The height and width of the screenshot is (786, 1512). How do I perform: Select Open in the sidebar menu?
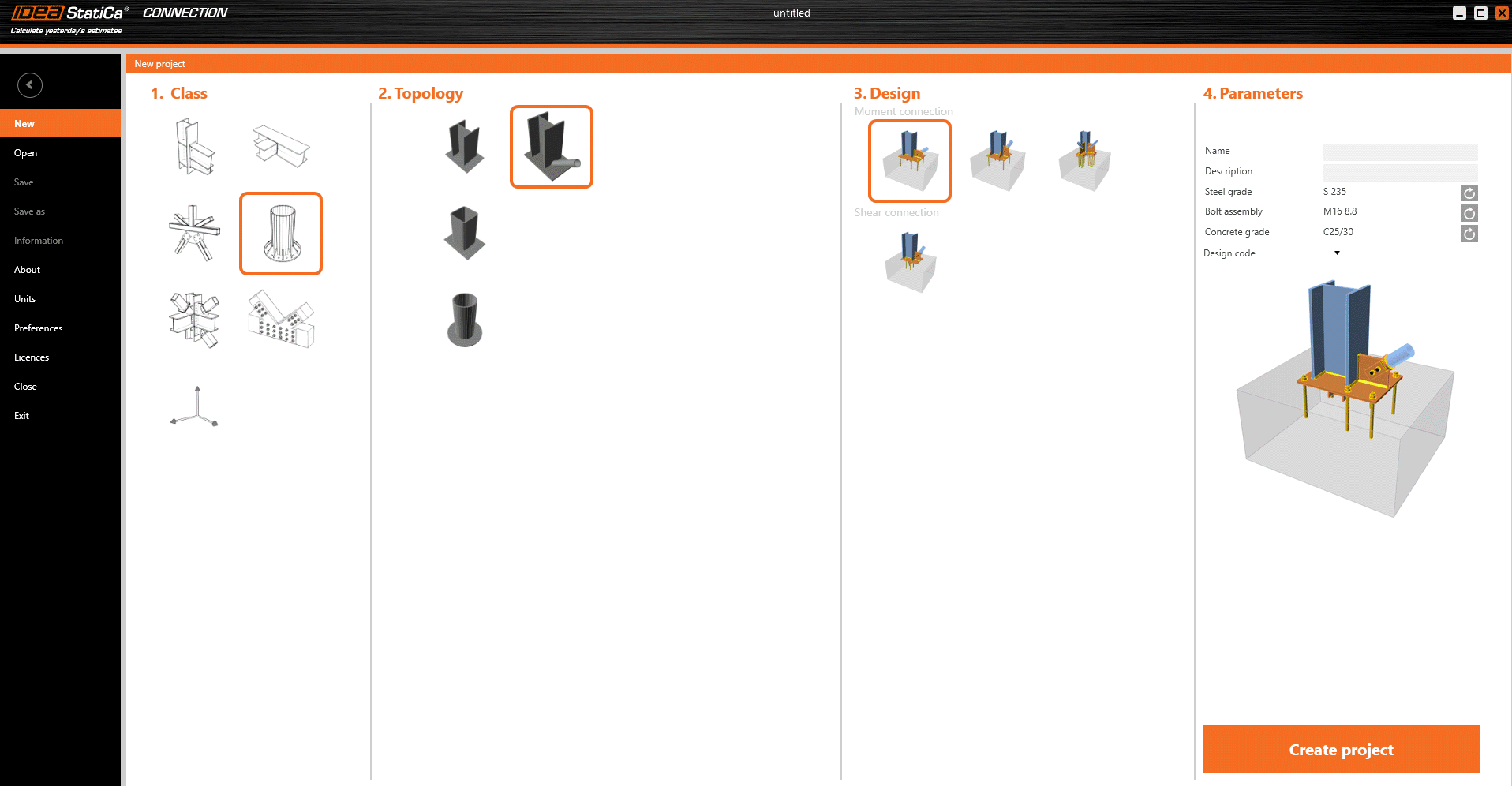[x=60, y=153]
